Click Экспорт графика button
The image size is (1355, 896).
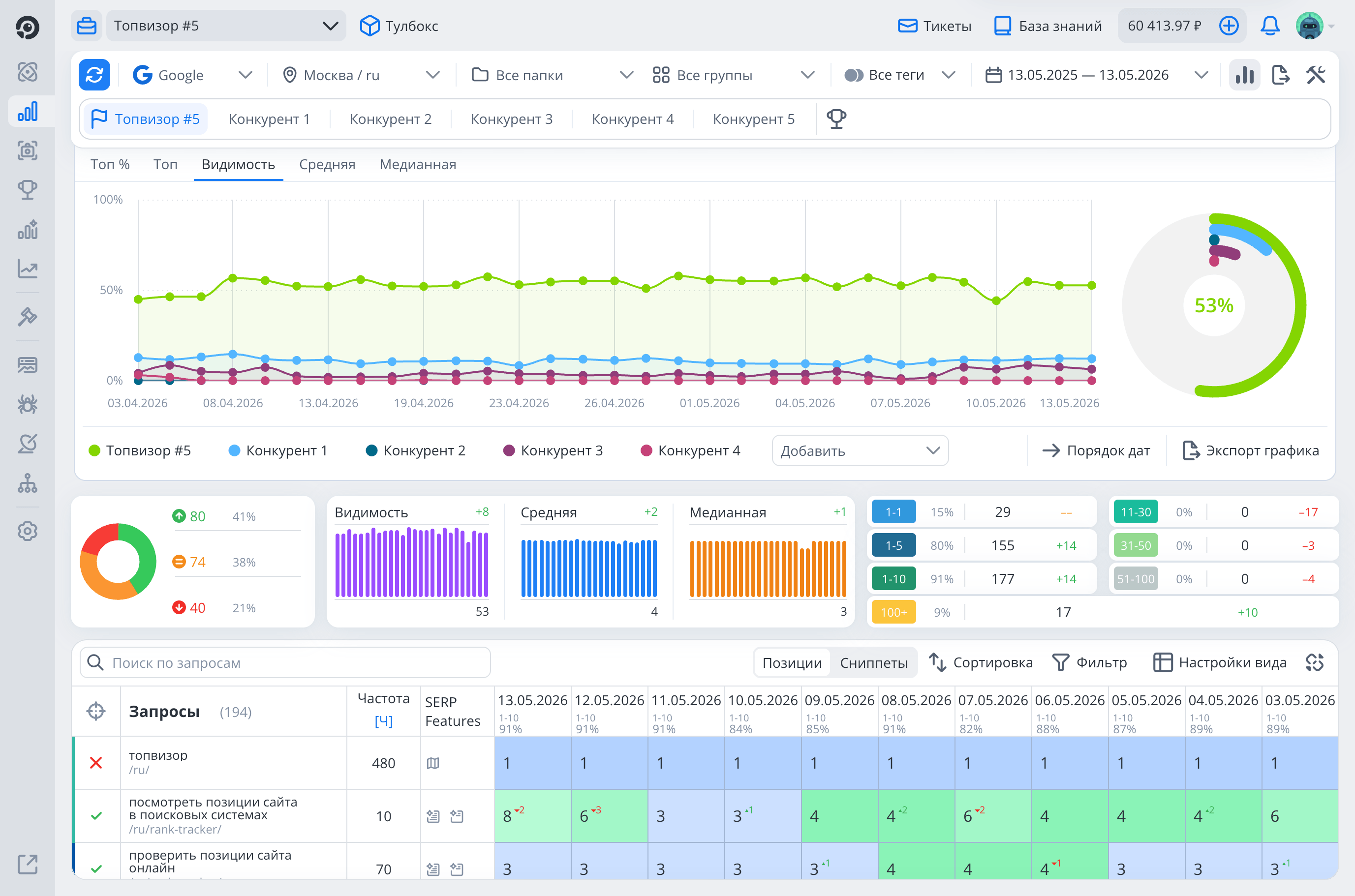[x=1250, y=450]
